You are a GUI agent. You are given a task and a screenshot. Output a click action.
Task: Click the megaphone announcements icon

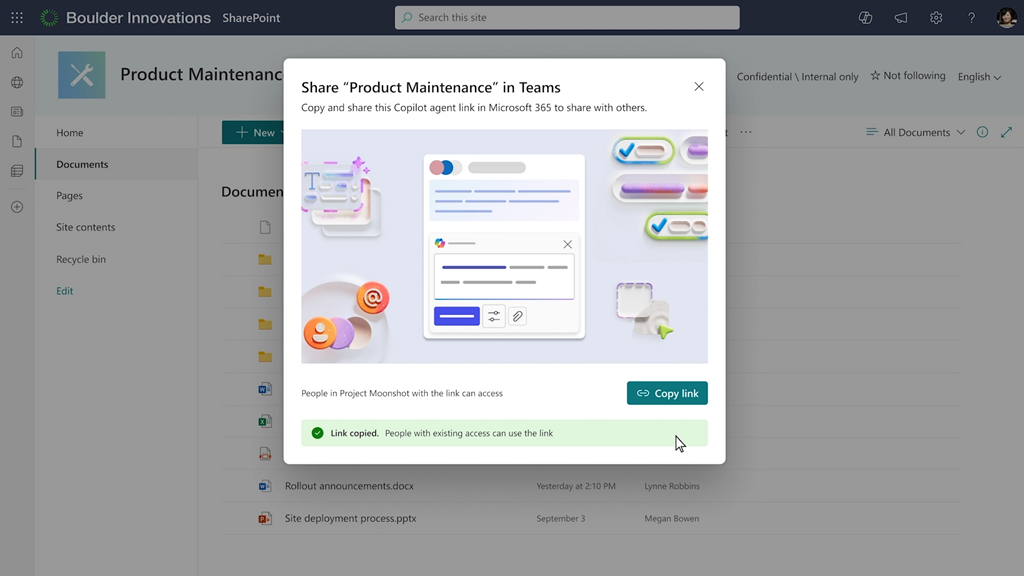[901, 18]
